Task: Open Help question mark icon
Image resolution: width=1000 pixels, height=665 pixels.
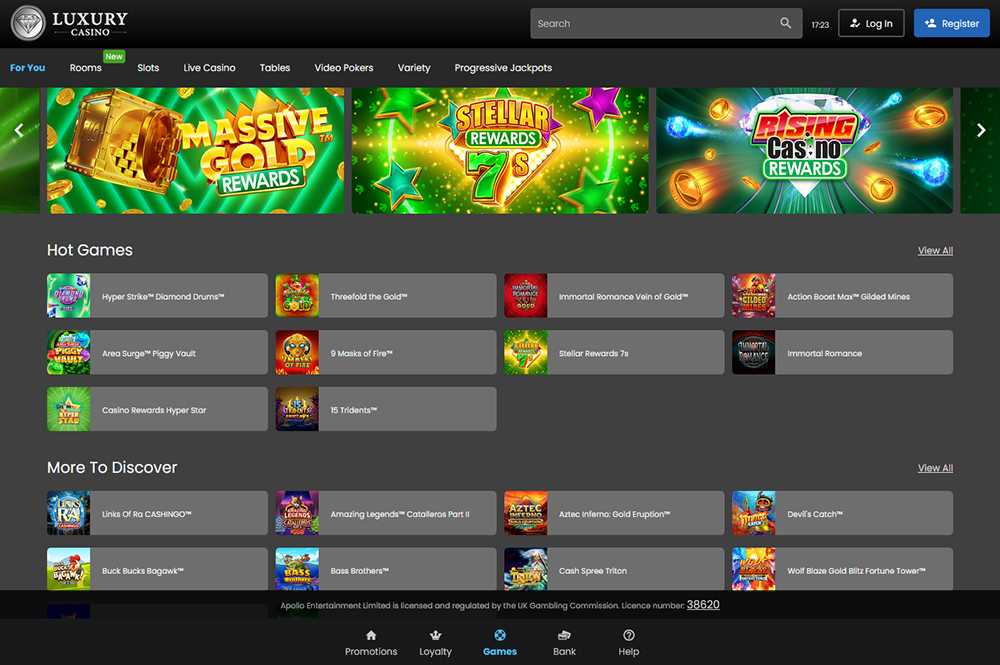Action: click(x=629, y=636)
